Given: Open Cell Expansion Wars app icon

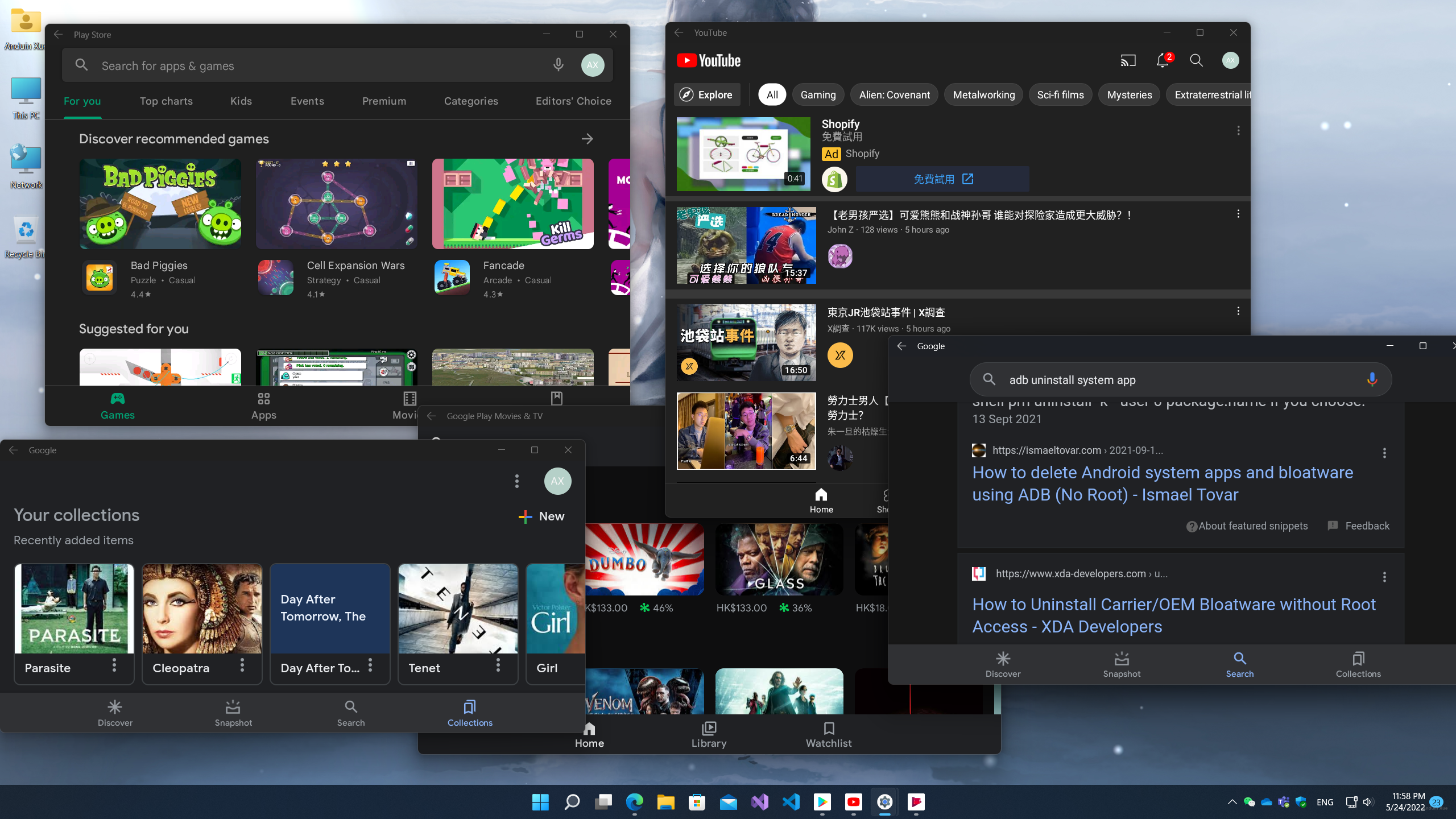Looking at the screenshot, I should coord(276,278).
